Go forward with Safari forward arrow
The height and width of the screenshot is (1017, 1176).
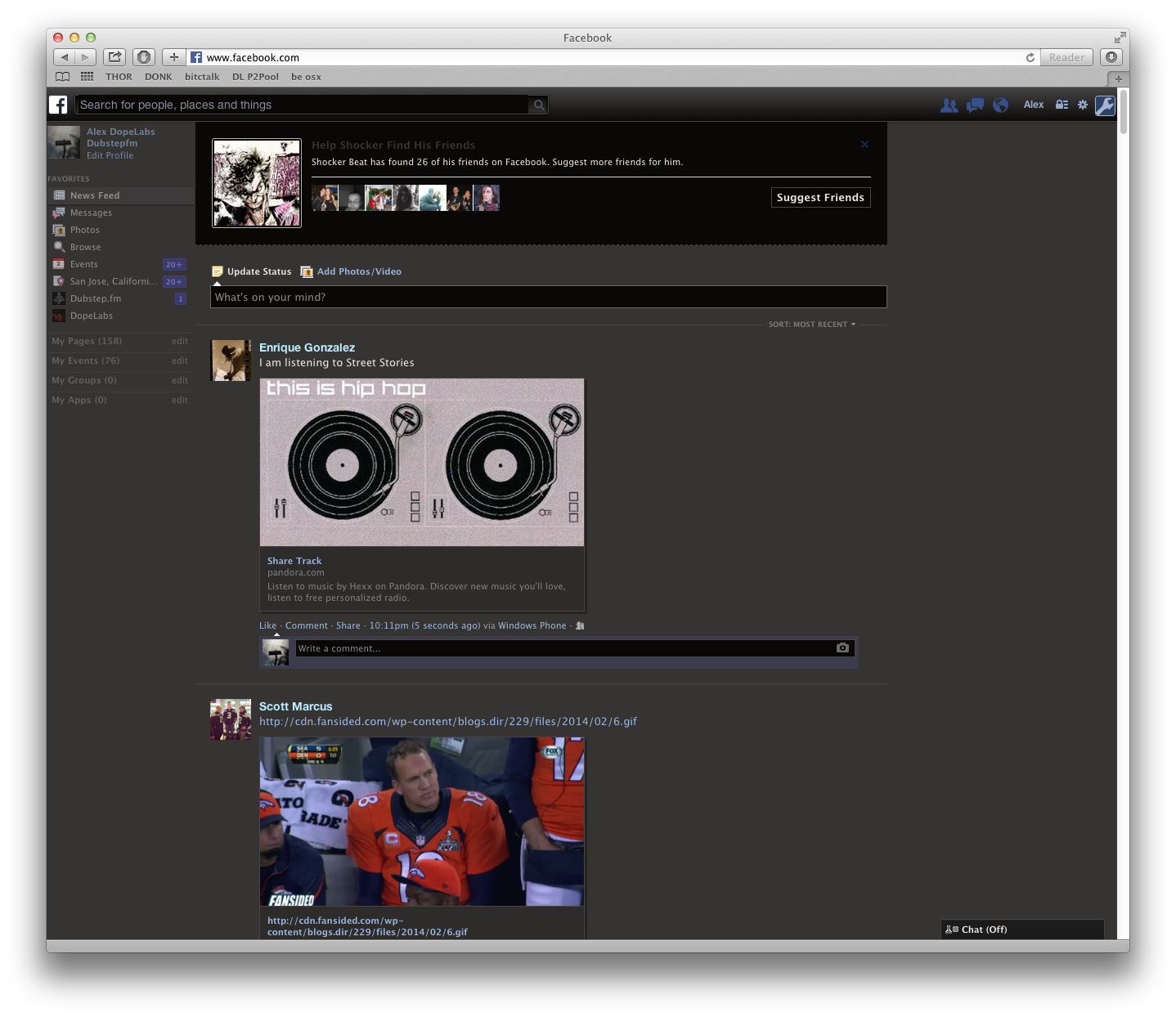(x=86, y=57)
